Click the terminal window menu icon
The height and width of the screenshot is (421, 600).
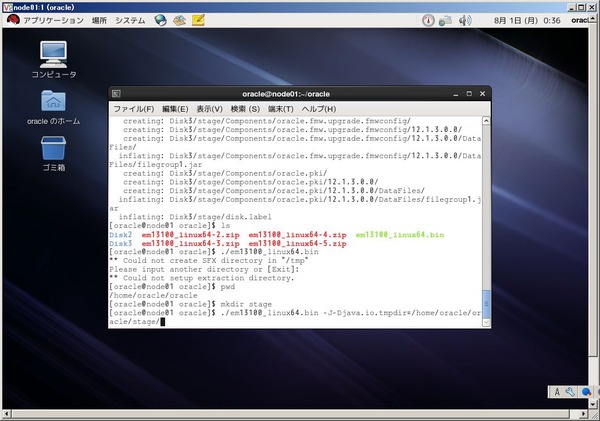point(116,94)
